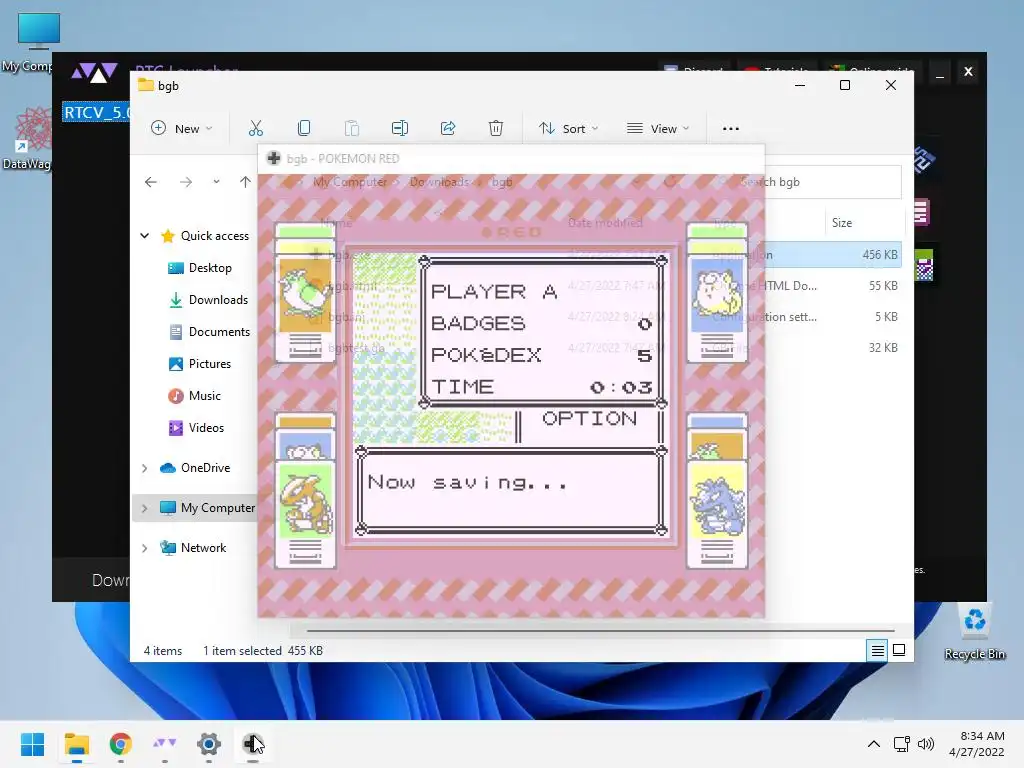Open Chrome from the taskbar
This screenshot has width=1024, height=768.
pos(121,744)
